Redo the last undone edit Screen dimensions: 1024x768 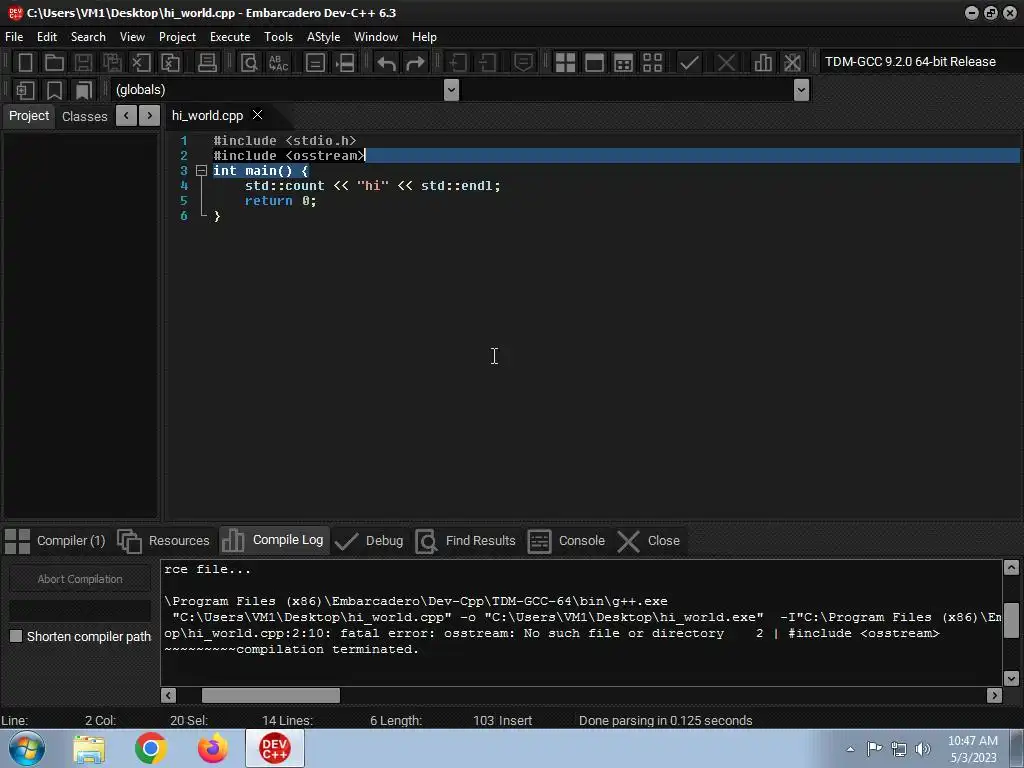coord(415,63)
